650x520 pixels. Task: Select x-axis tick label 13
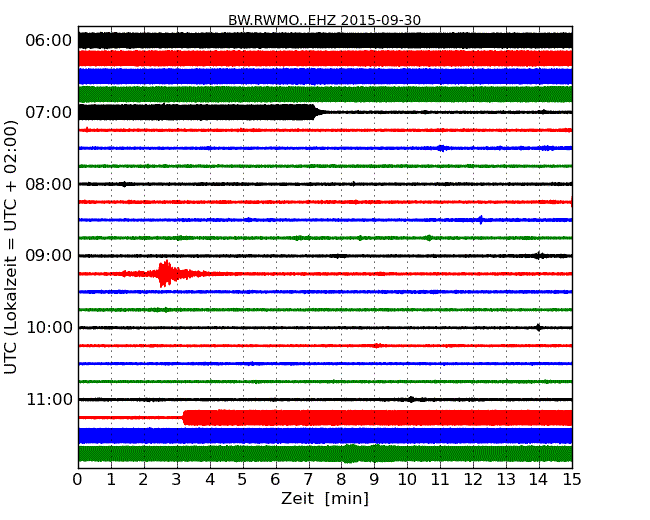[506, 480]
